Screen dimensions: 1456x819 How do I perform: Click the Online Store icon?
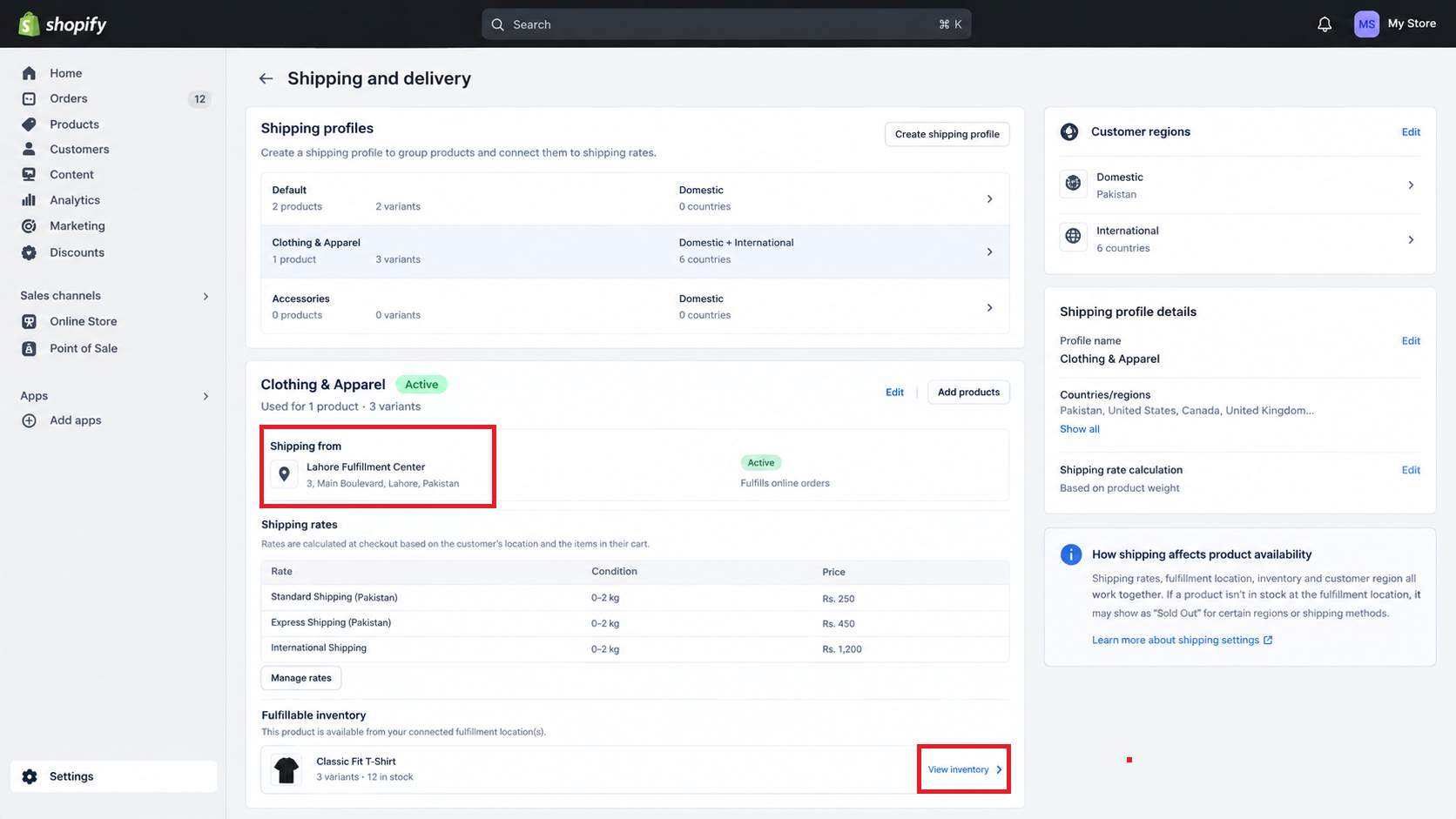[x=29, y=321]
